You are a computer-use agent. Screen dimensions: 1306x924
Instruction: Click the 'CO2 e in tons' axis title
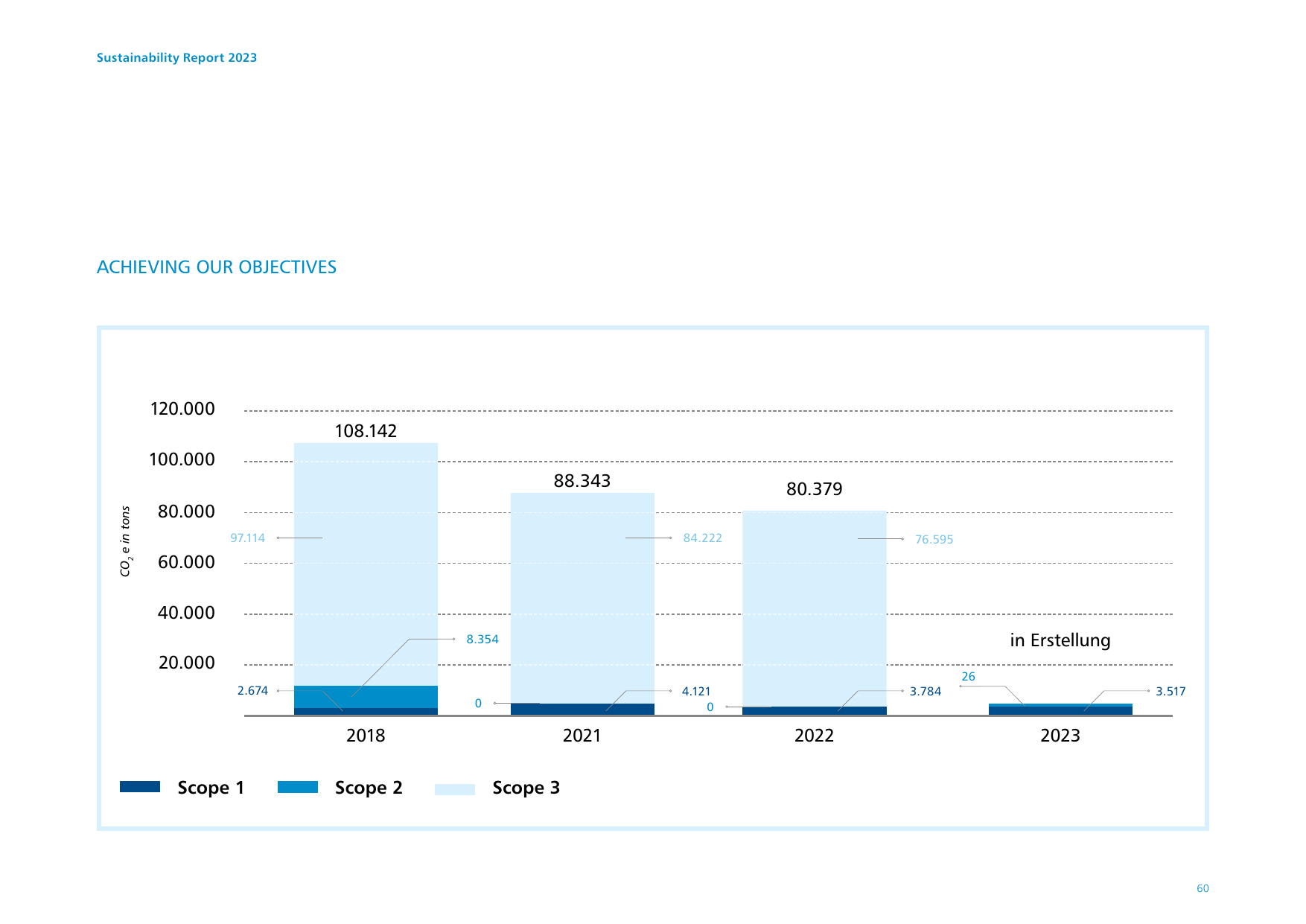click(125, 541)
